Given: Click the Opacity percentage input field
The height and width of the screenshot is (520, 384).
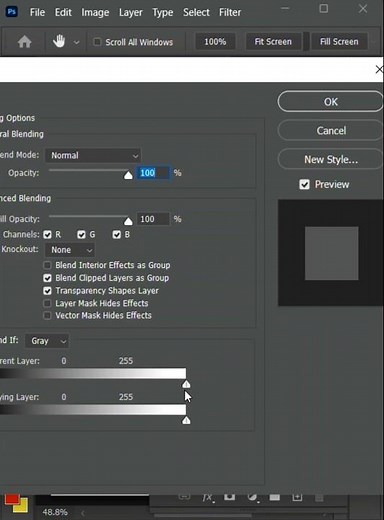Looking at the screenshot, I should (154, 173).
